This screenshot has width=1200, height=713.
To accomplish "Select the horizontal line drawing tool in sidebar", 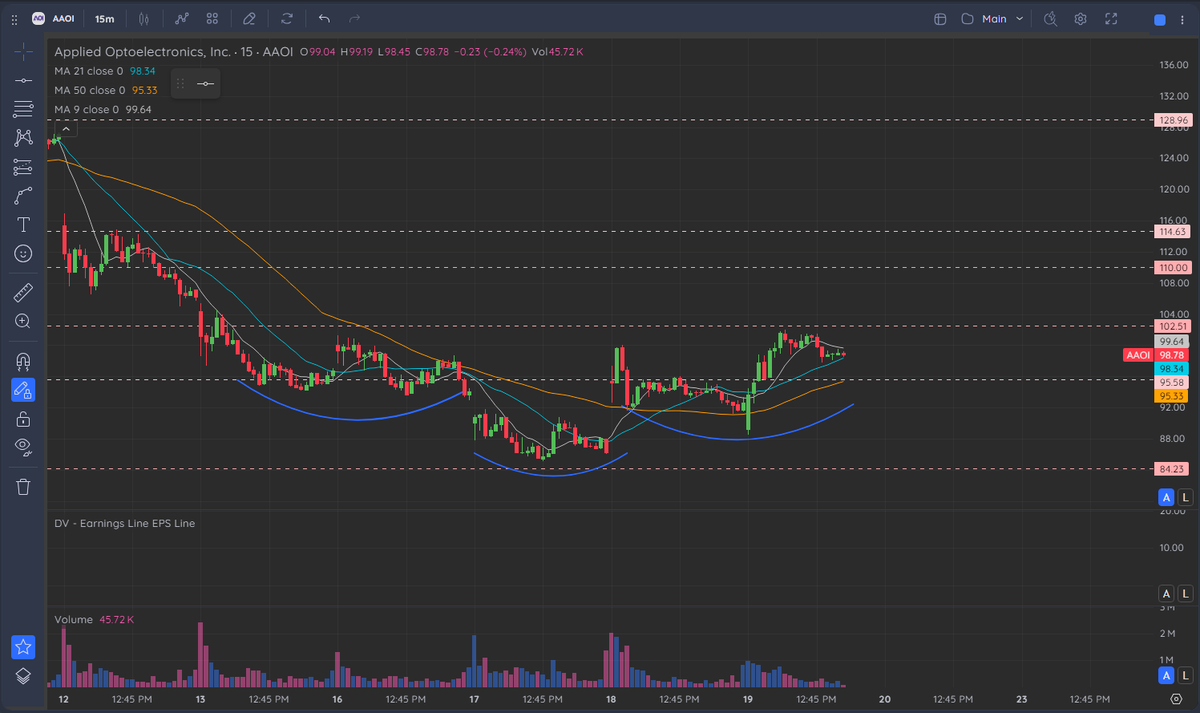I will coord(23,80).
